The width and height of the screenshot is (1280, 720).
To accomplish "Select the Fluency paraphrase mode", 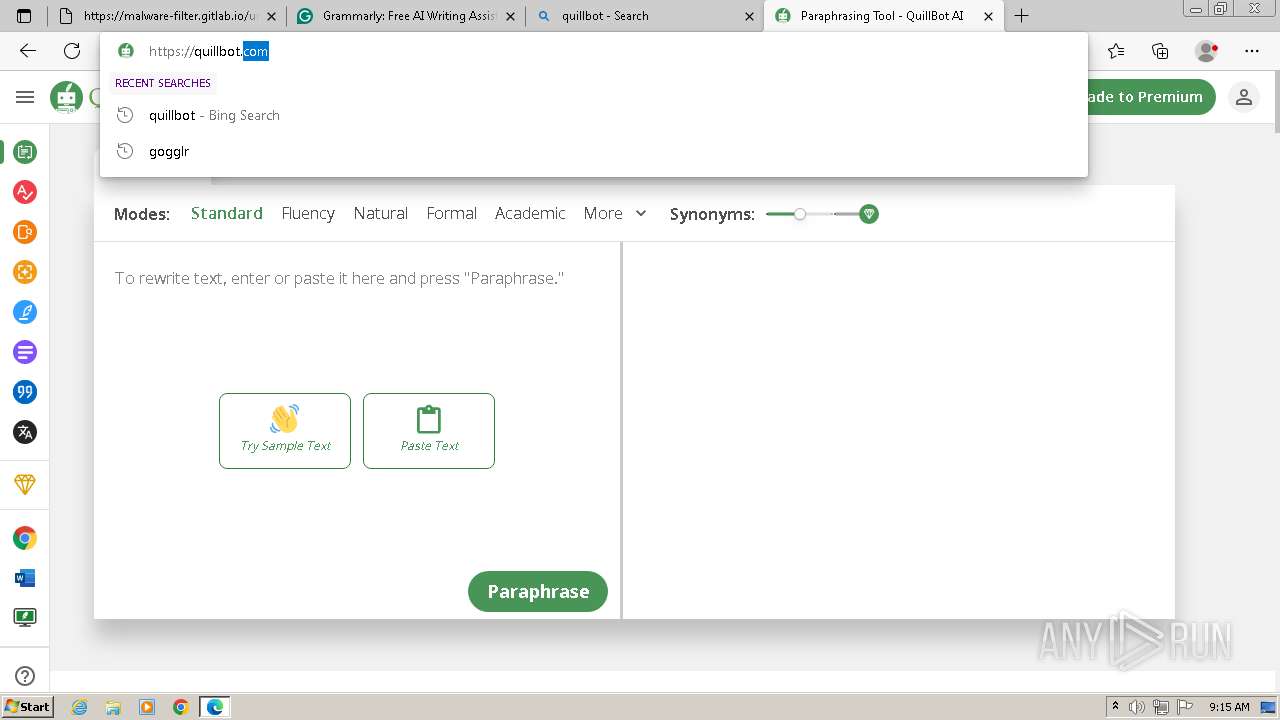I will click(308, 213).
